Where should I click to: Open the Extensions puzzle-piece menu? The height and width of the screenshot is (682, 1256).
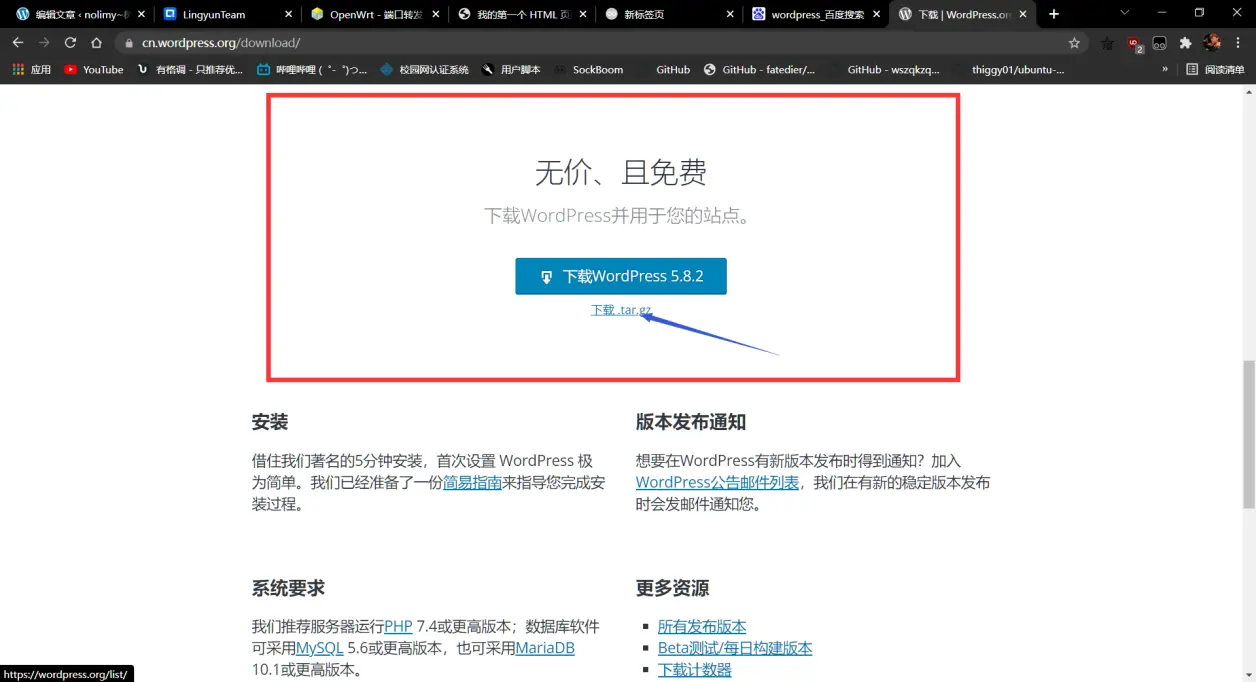[1186, 43]
